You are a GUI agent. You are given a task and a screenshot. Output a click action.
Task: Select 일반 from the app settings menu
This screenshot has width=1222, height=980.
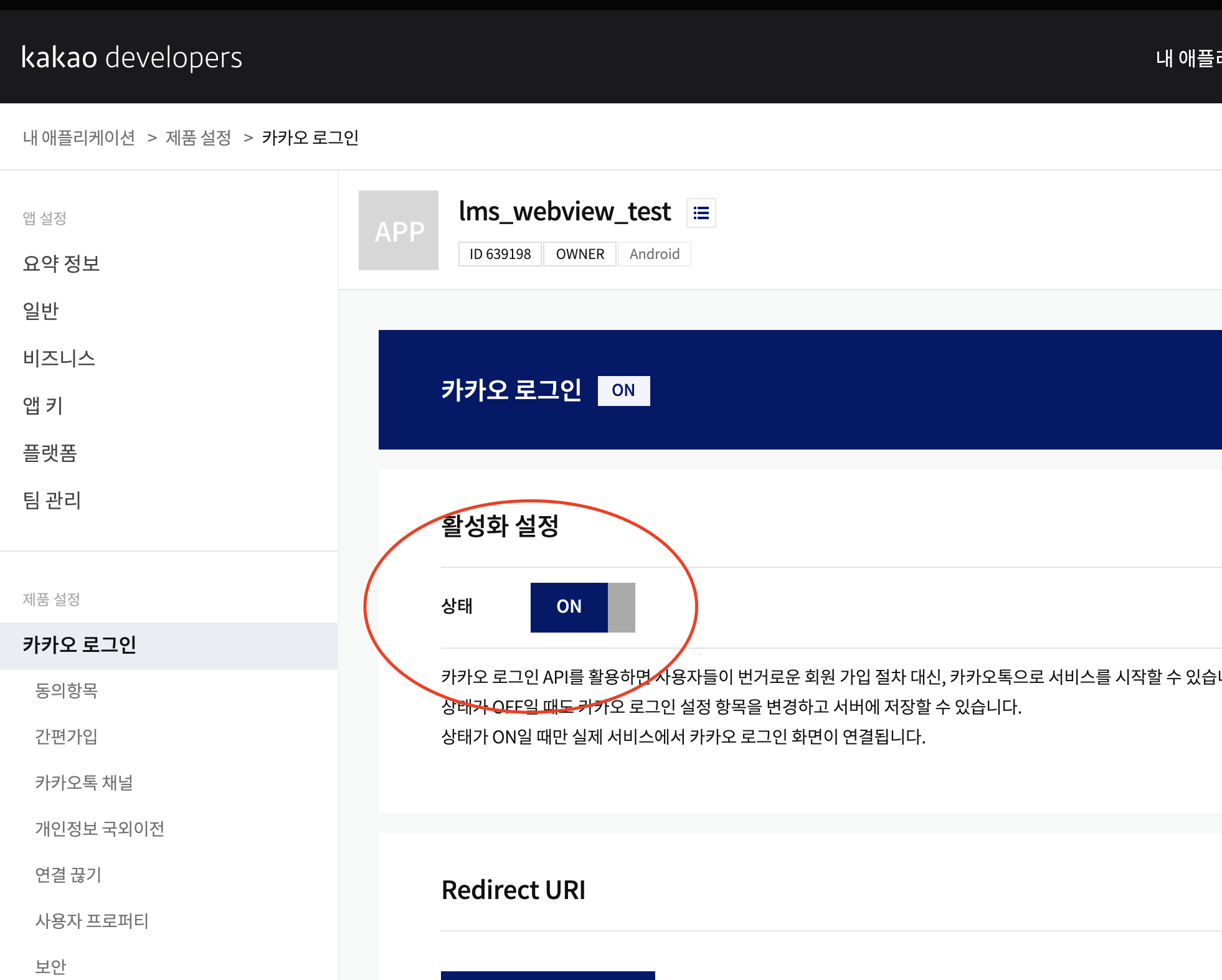click(40, 311)
